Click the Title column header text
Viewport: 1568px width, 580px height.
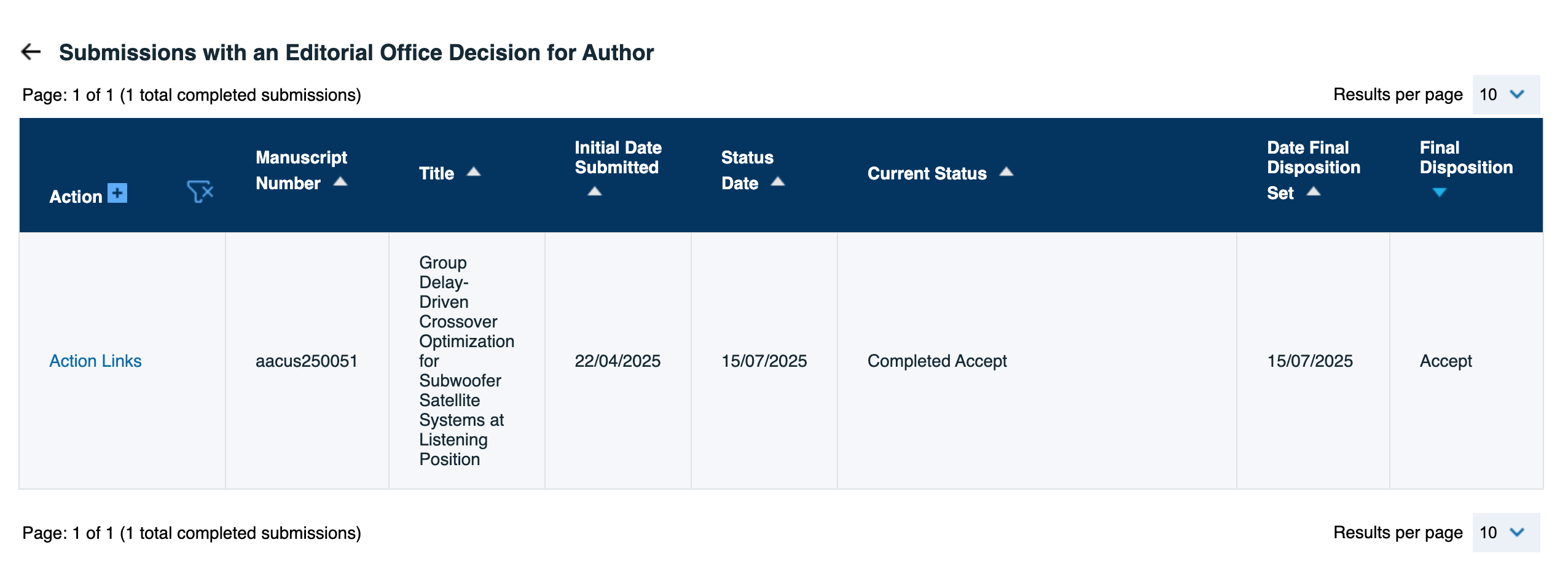click(x=436, y=174)
